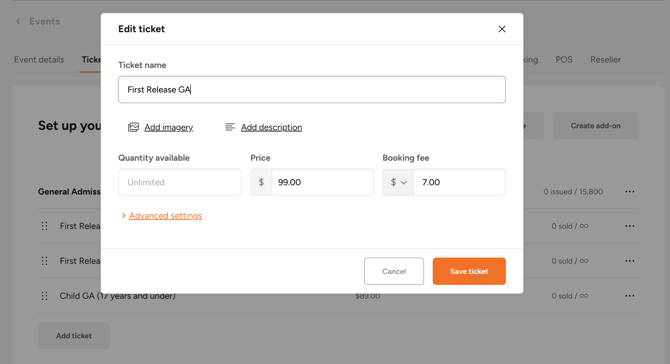Screen dimensions: 670x364
Task: Click the Add ticket button
Action: [74, 336]
